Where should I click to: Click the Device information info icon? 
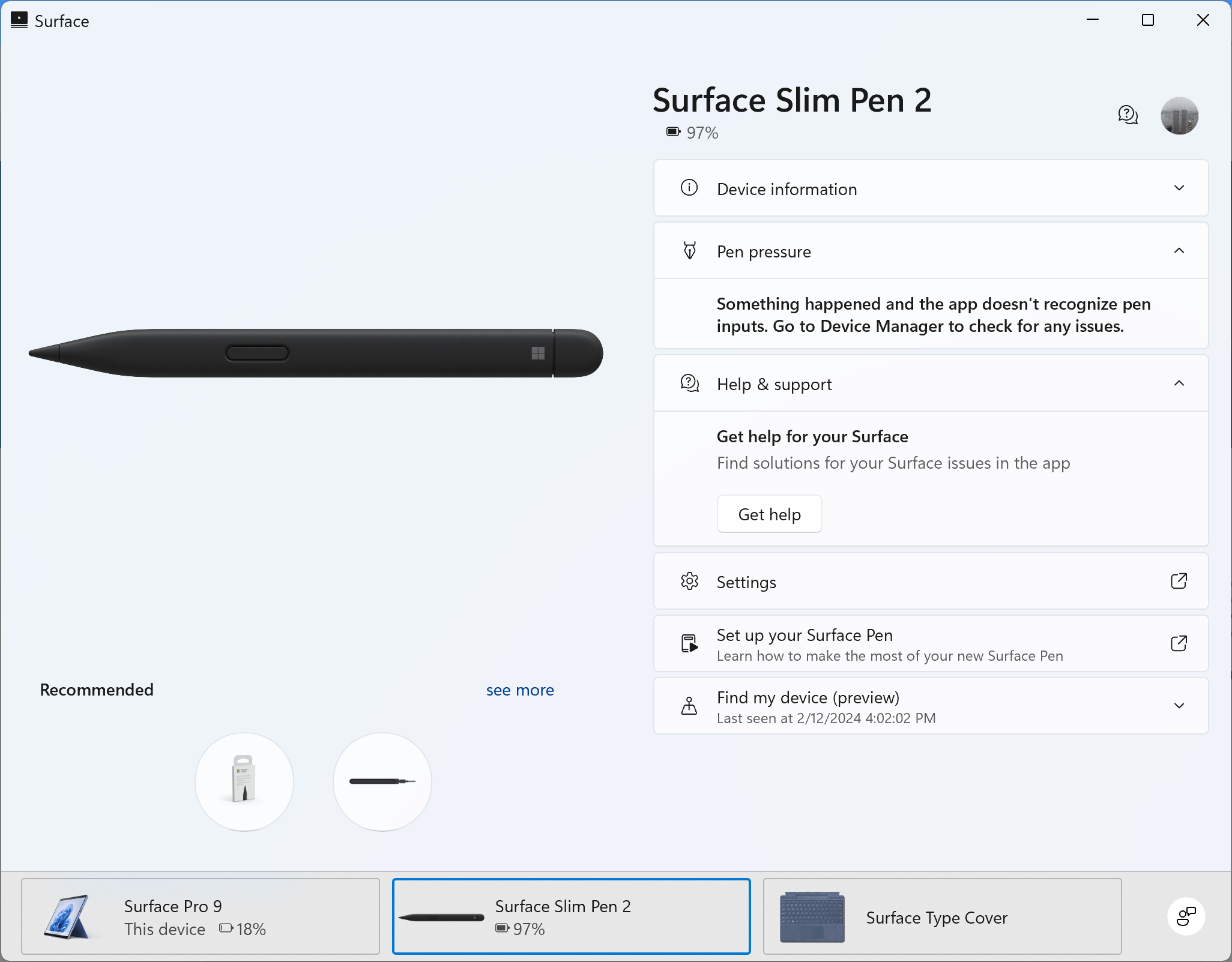pos(689,188)
